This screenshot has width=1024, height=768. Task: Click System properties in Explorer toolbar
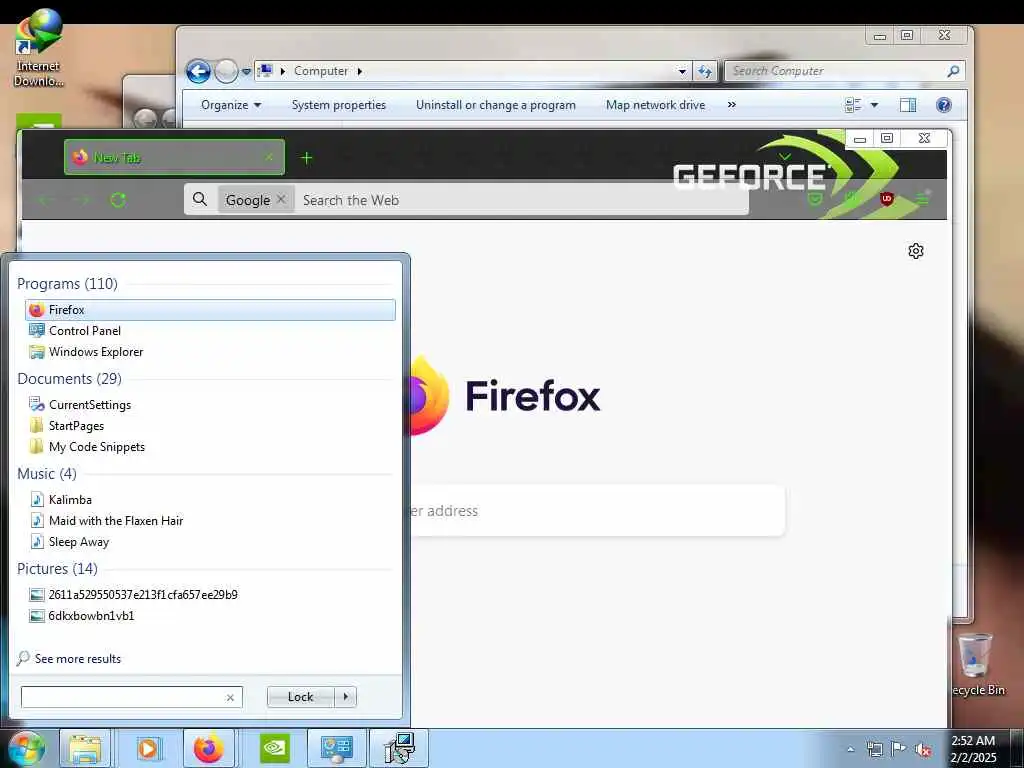[338, 104]
